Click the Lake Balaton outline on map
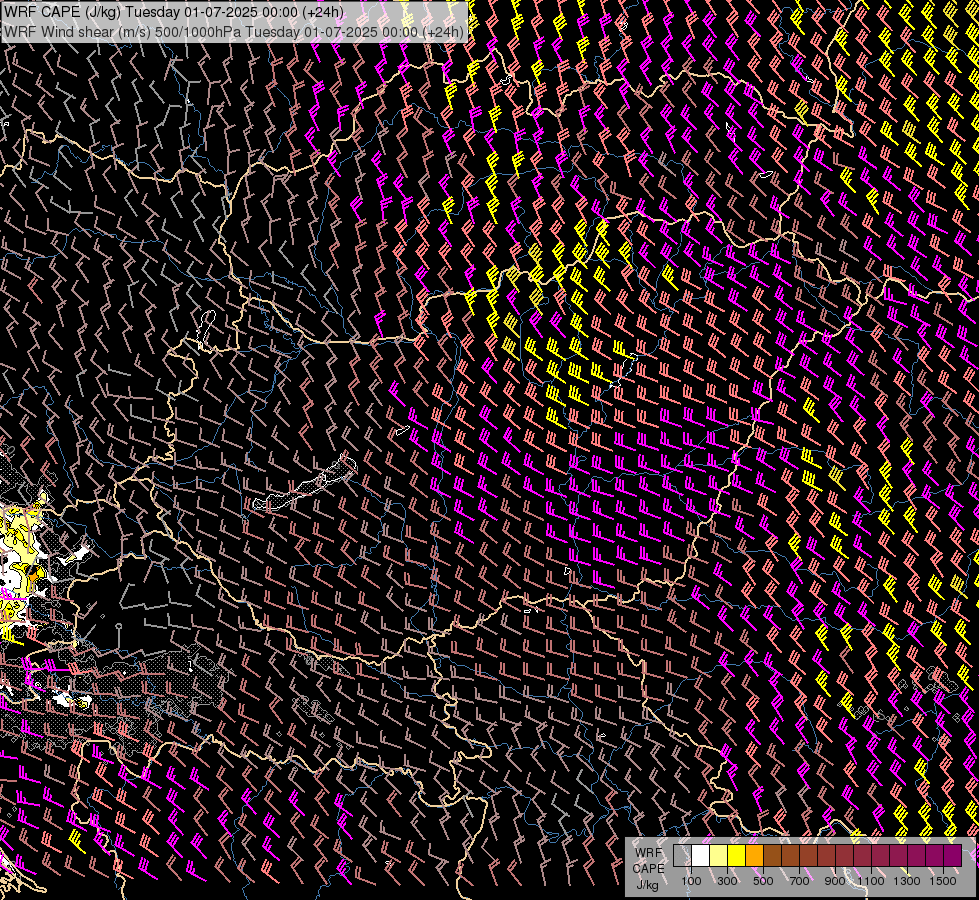979x900 pixels. [305, 484]
